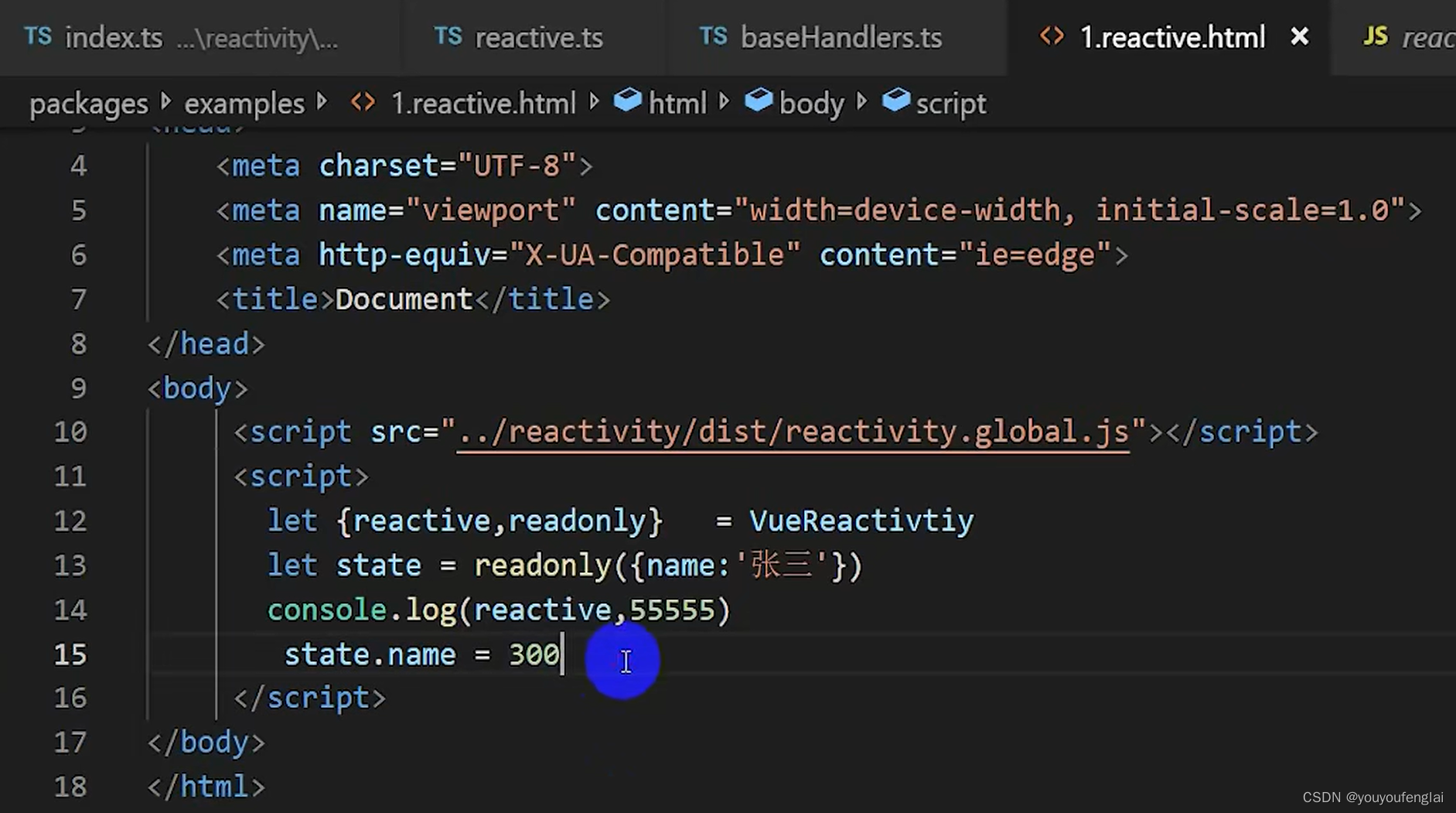Click TS icon on reactive.ts tab
The height and width of the screenshot is (813, 1456).
point(448,36)
